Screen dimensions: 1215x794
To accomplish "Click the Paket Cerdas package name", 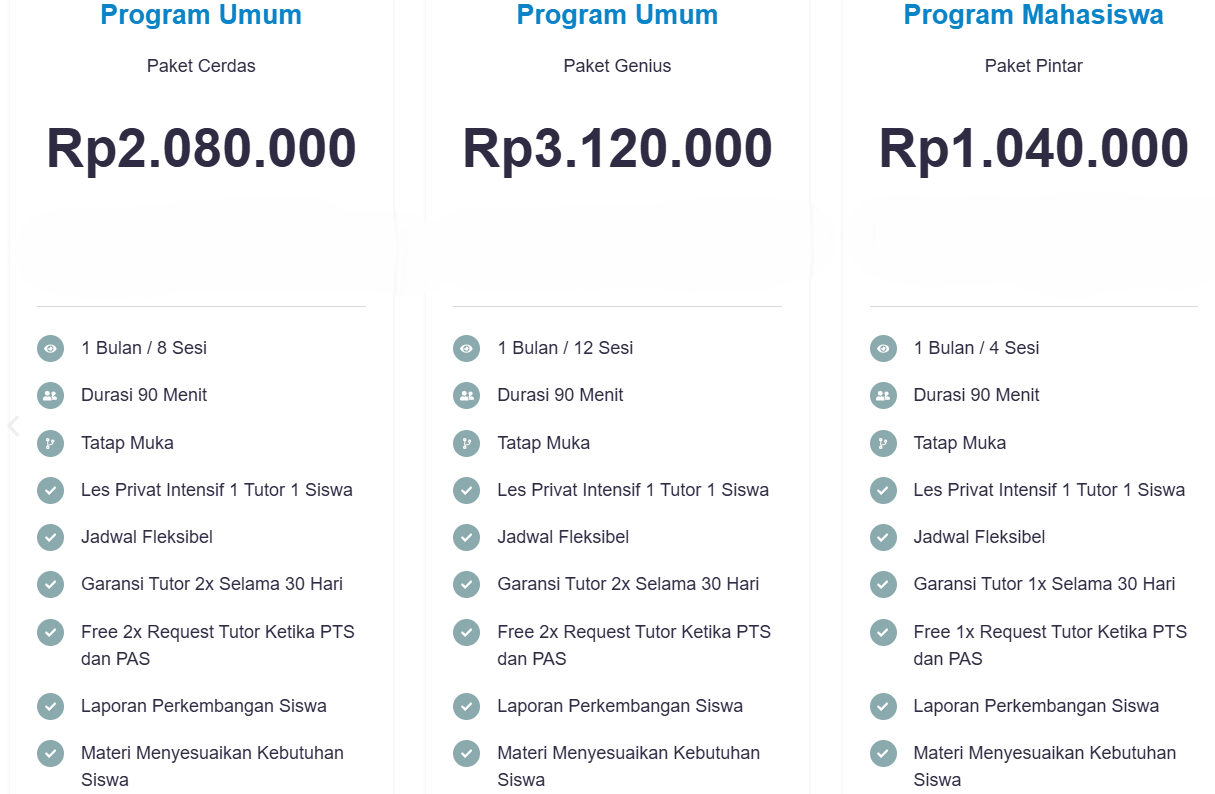I will [x=201, y=66].
